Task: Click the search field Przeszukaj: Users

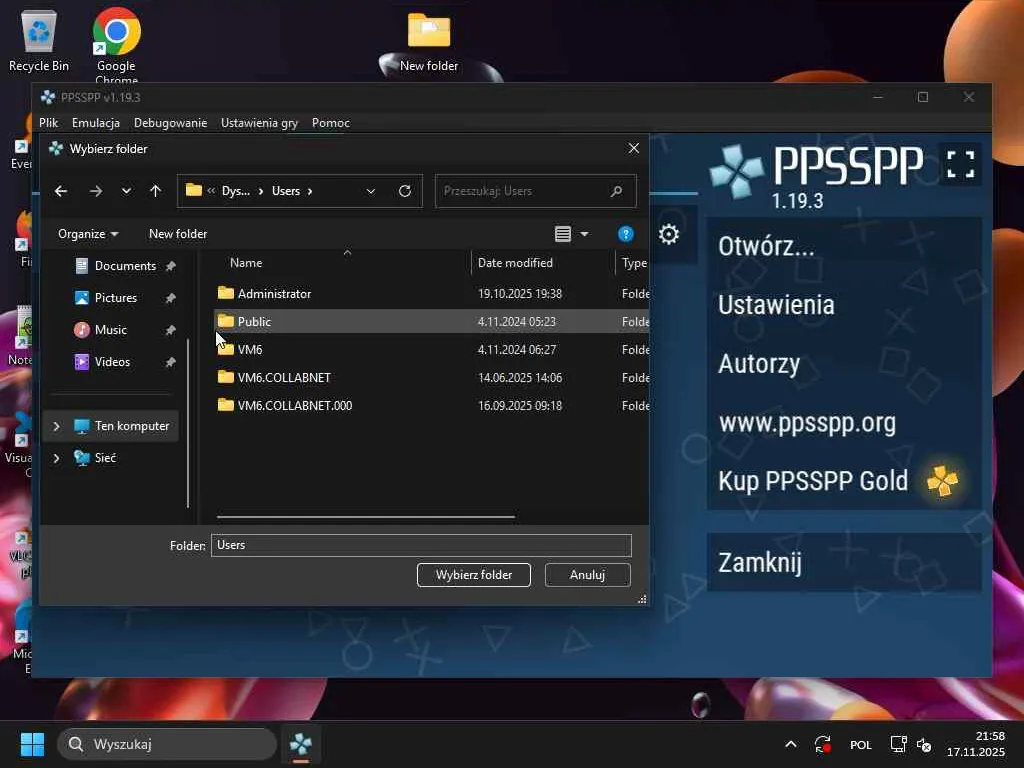Action: [x=536, y=191]
